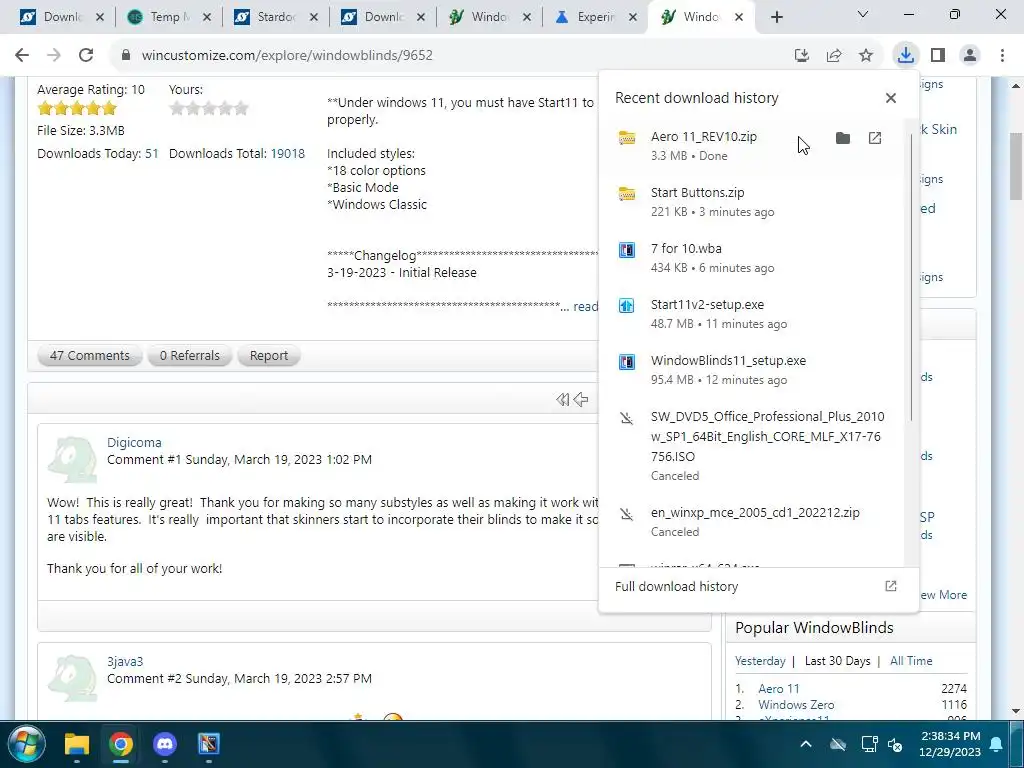The height and width of the screenshot is (768, 1024).
Task: Open Chrome profile avatar menu
Action: point(970,55)
